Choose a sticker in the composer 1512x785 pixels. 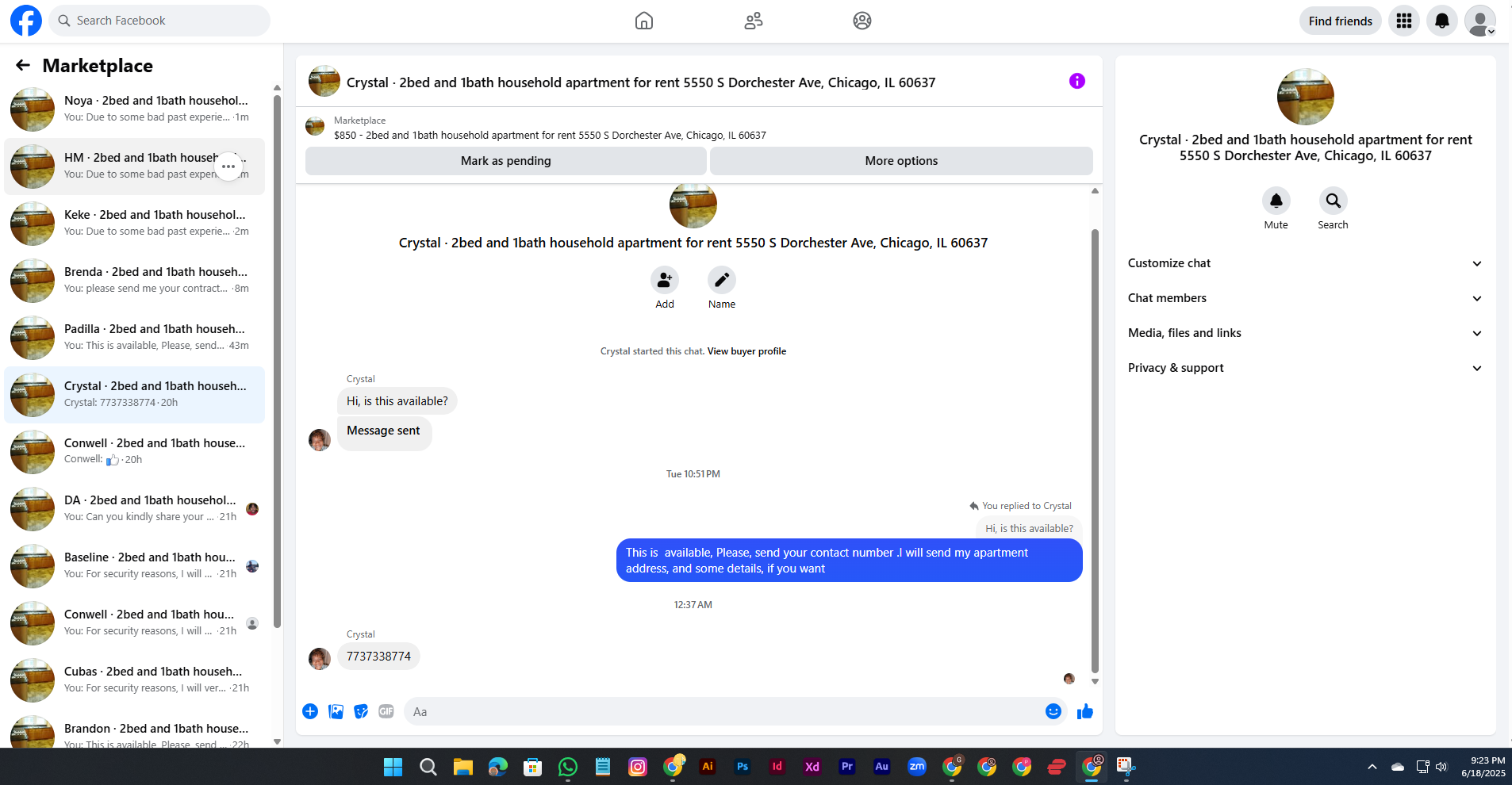click(x=361, y=711)
